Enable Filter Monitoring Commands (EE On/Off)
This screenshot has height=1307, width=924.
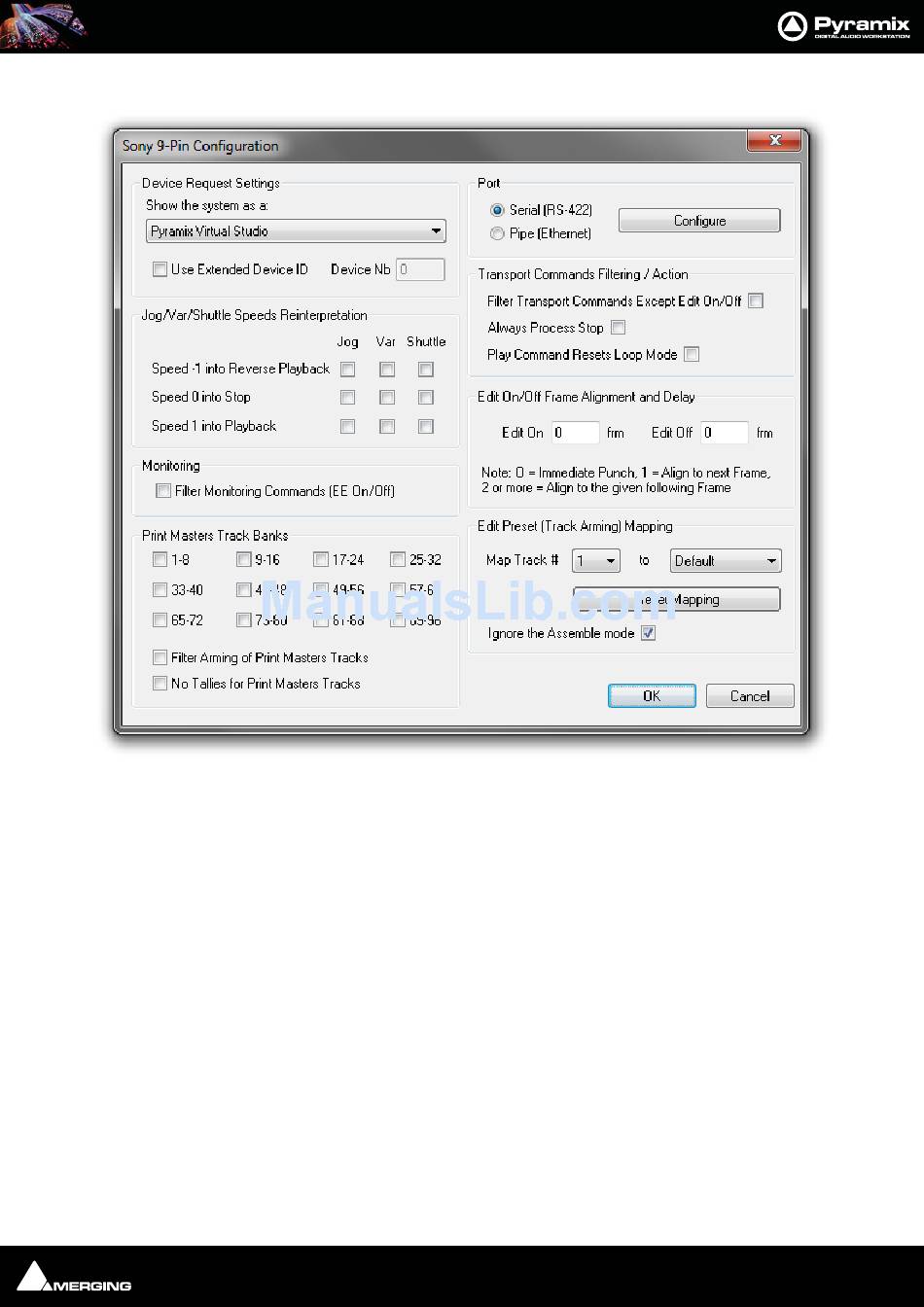[163, 491]
